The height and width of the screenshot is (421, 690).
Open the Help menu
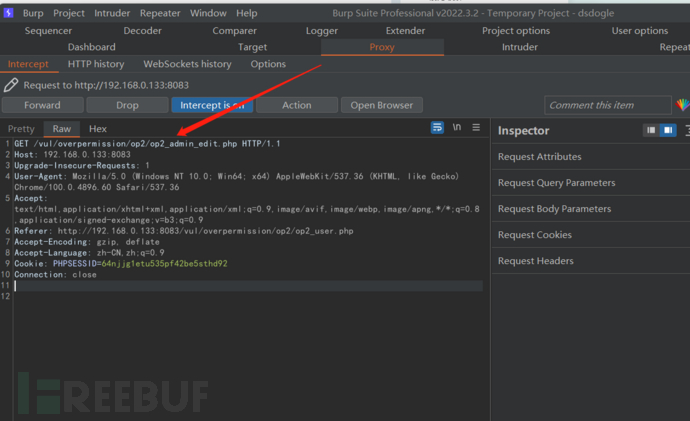pos(246,13)
